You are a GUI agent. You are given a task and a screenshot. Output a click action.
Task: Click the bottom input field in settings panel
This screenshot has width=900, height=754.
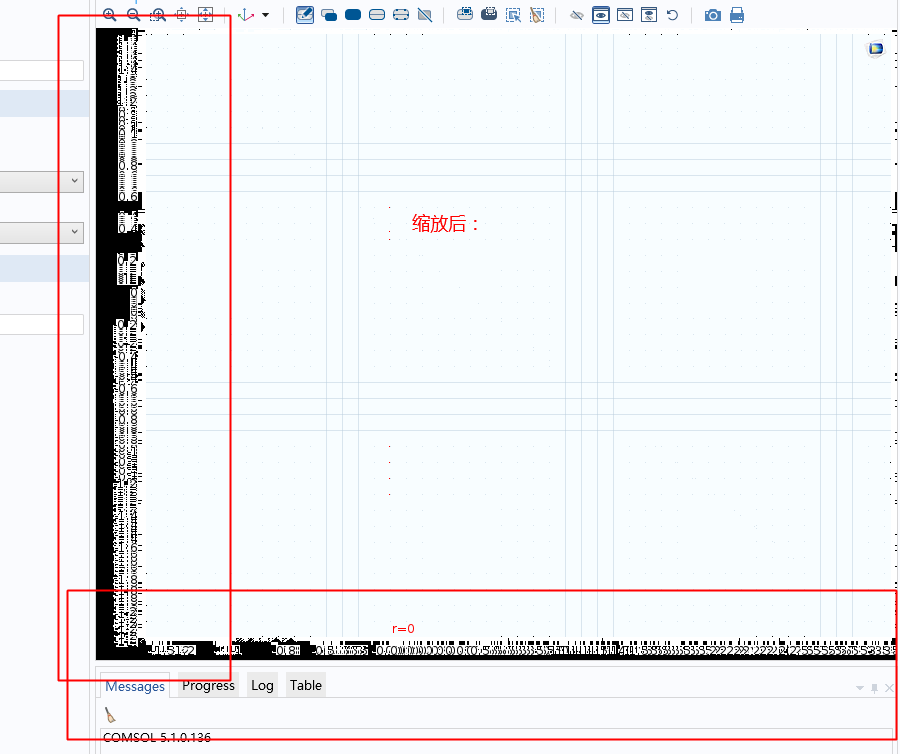(x=42, y=324)
